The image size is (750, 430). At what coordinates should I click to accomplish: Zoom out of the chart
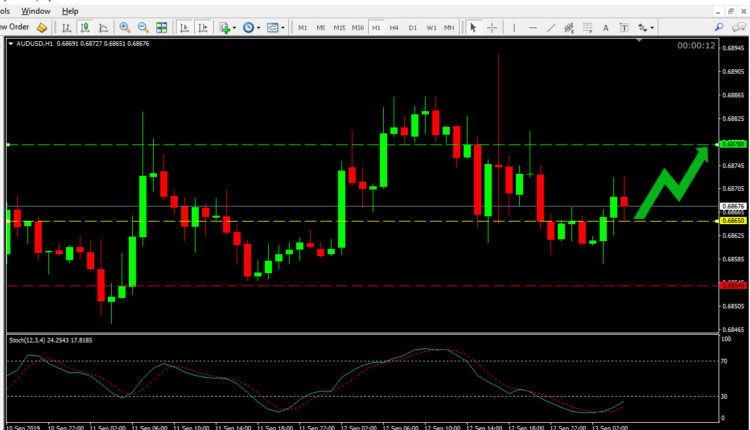coord(143,28)
